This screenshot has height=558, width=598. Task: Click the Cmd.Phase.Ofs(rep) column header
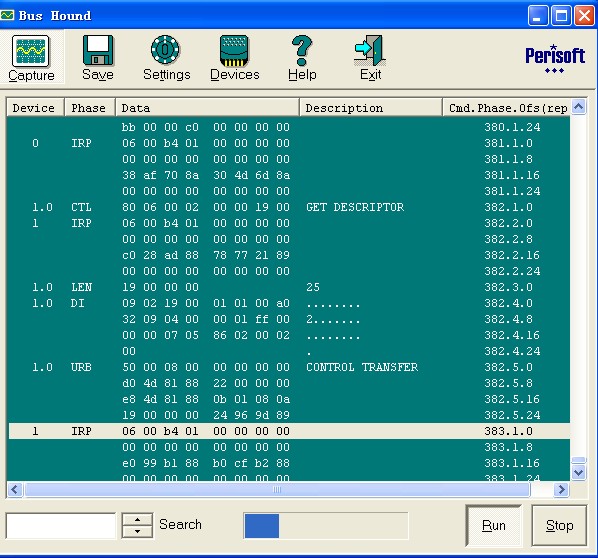506,108
